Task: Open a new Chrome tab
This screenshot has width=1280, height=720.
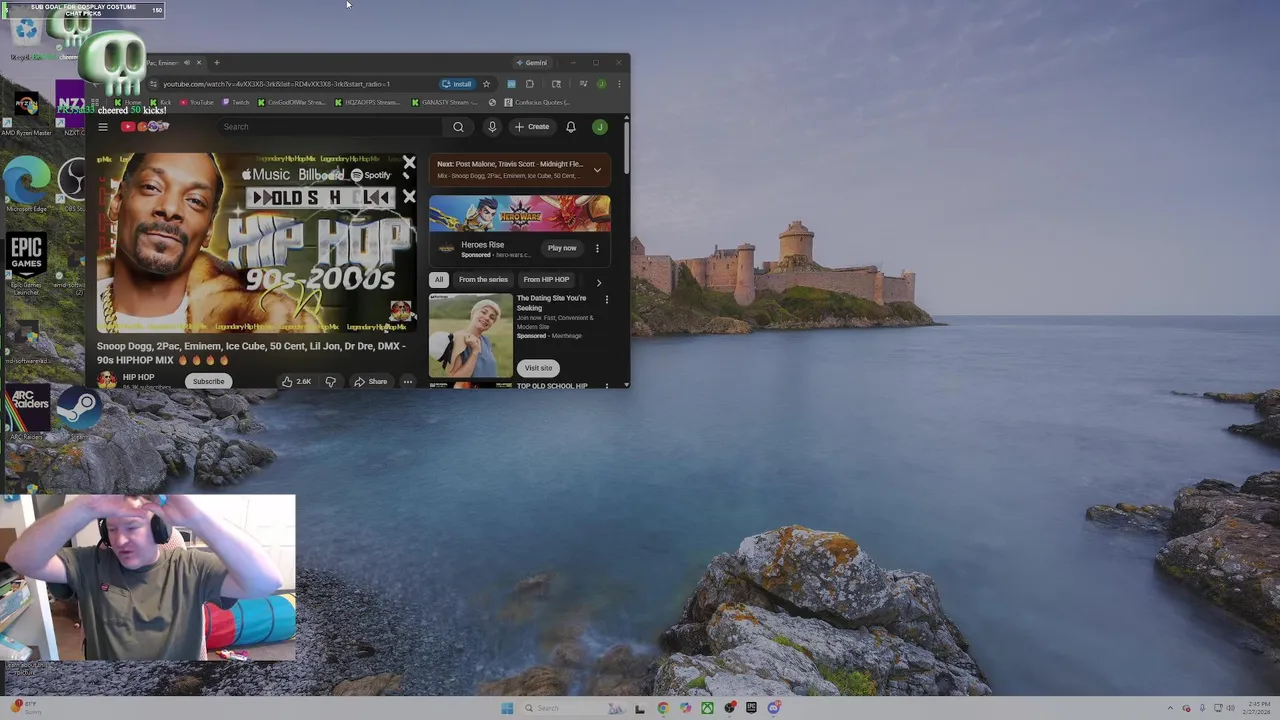Action: click(216, 63)
